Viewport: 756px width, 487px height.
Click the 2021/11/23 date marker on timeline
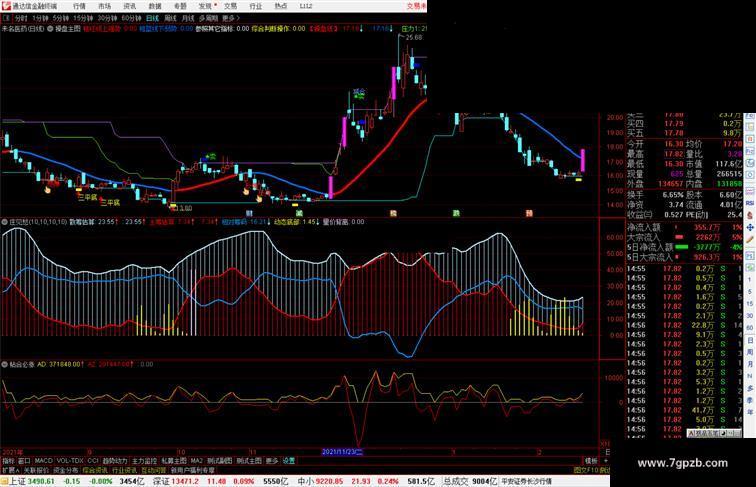[342, 452]
